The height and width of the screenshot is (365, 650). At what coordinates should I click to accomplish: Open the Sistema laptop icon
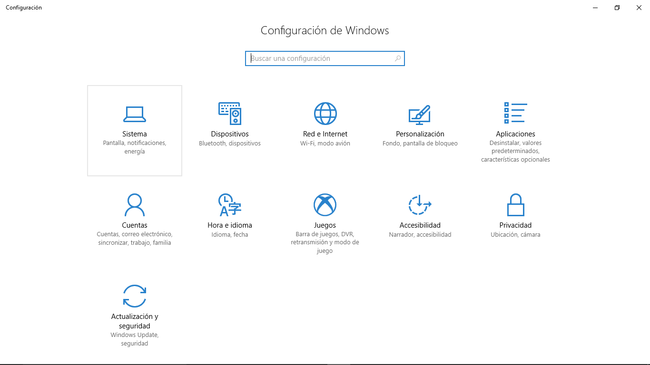pos(134,114)
